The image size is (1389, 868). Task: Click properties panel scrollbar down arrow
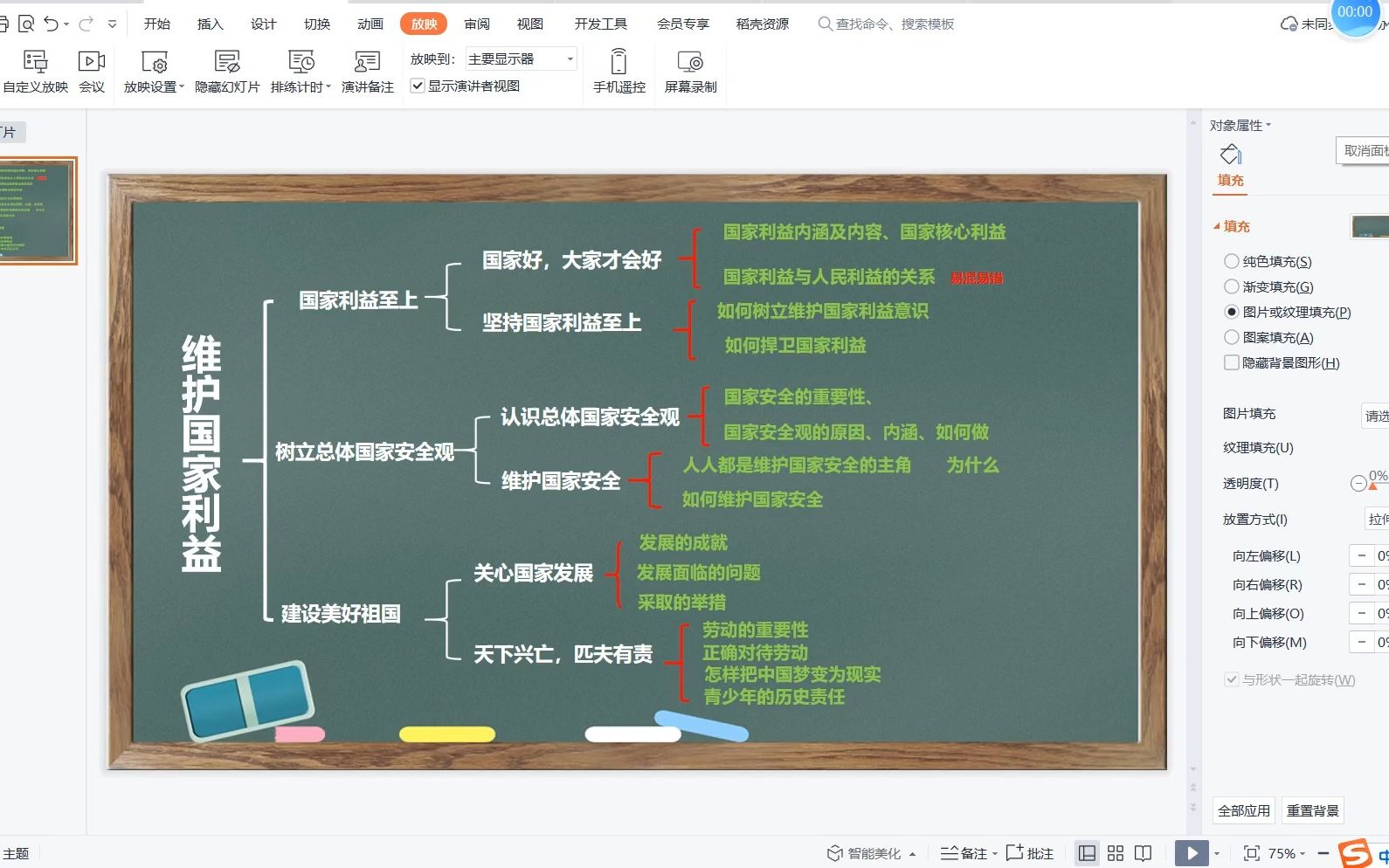pyautogui.click(x=1193, y=769)
